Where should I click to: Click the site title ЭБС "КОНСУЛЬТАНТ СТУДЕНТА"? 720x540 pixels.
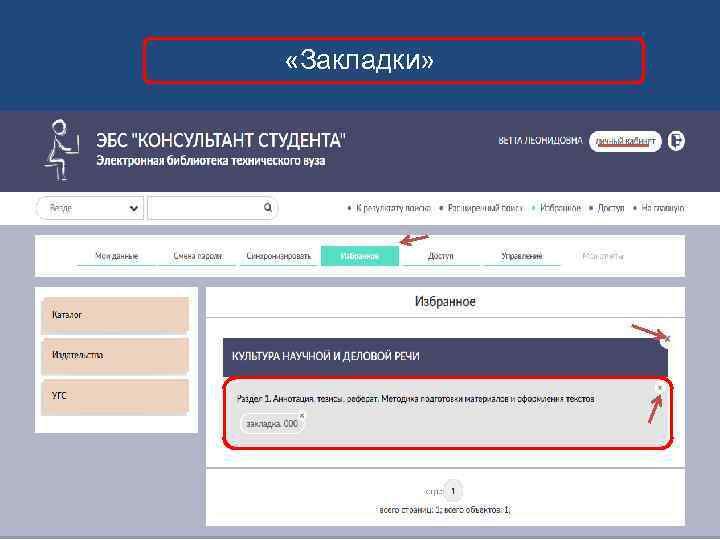[x=221, y=140]
